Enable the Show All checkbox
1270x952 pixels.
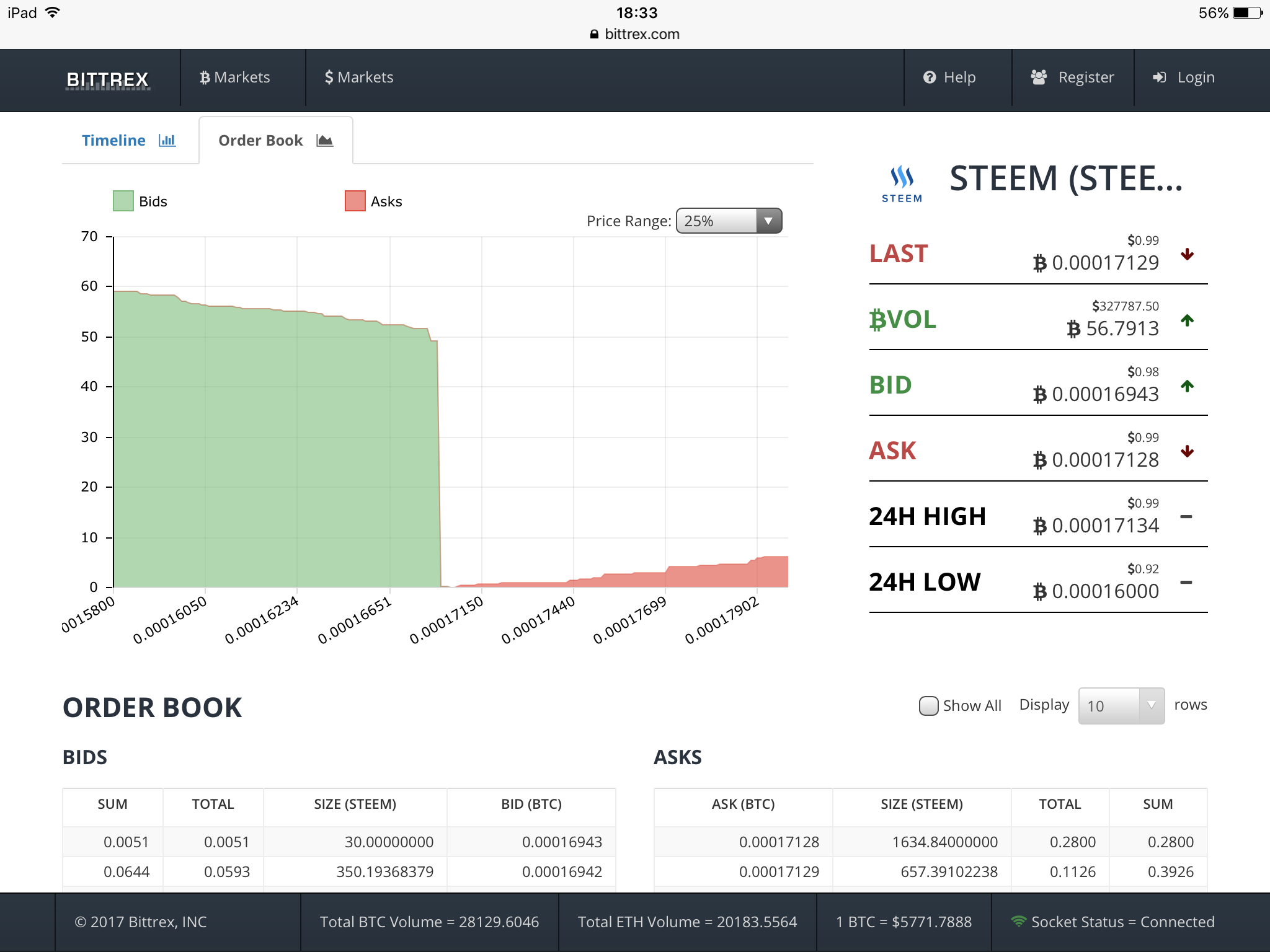point(928,706)
